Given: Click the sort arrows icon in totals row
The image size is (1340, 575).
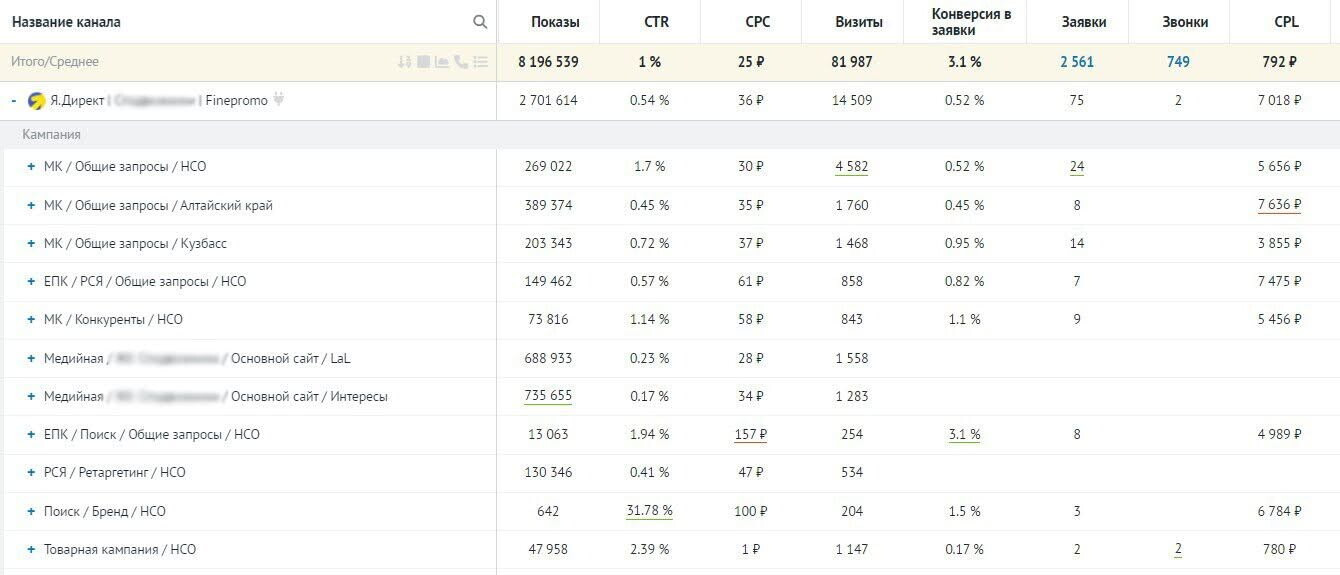Looking at the screenshot, I should (404, 62).
